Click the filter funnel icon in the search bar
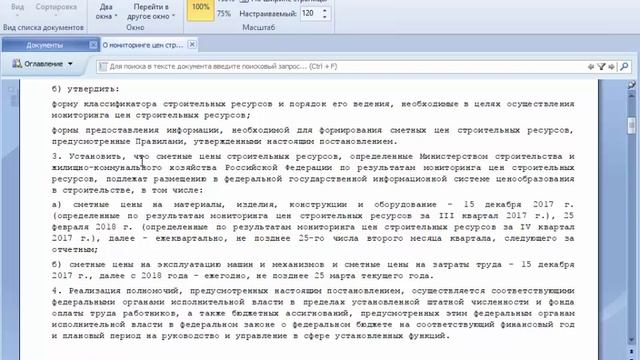 [601, 67]
